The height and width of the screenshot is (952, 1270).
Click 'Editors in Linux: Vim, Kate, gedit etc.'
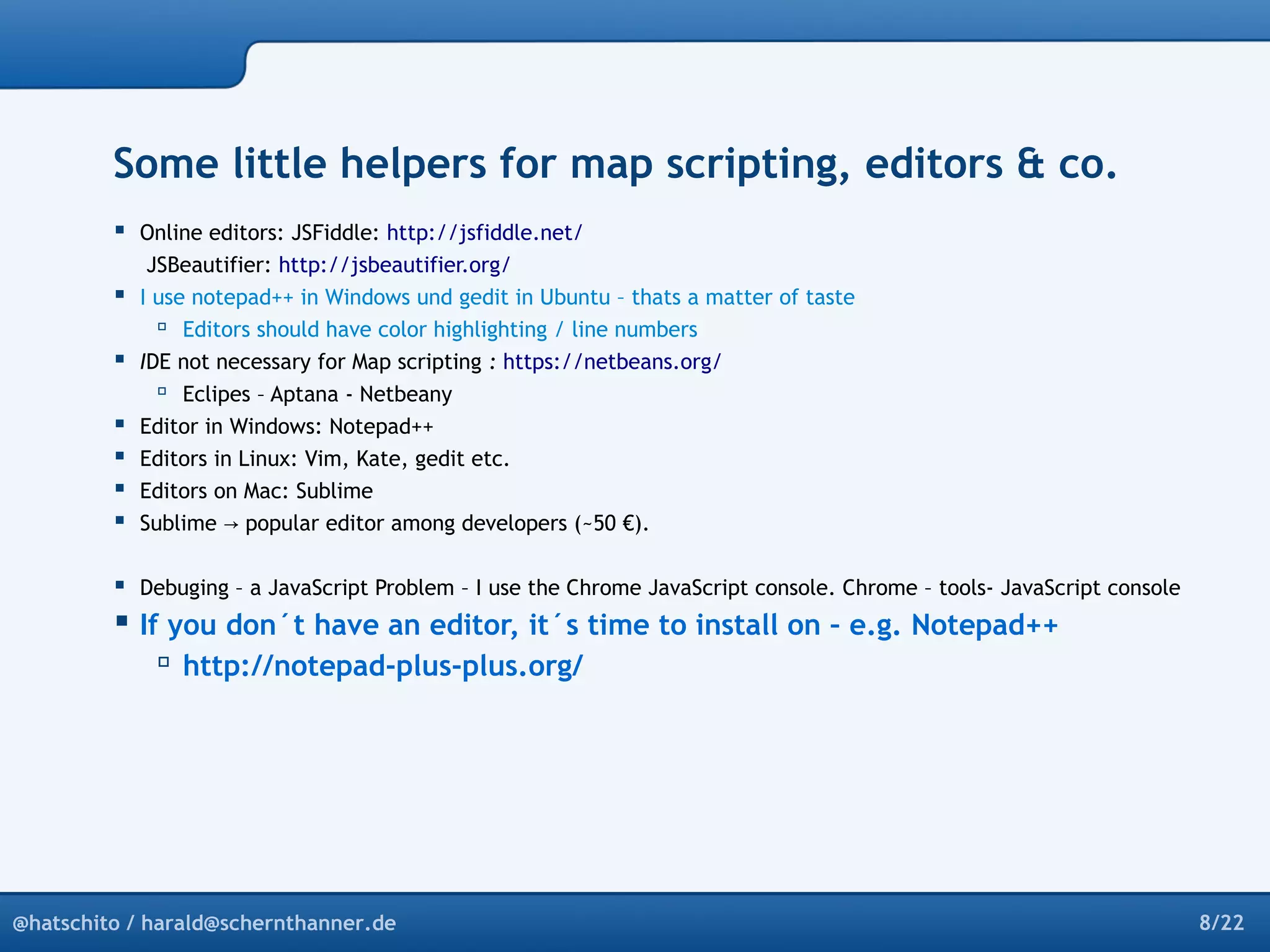point(324,459)
